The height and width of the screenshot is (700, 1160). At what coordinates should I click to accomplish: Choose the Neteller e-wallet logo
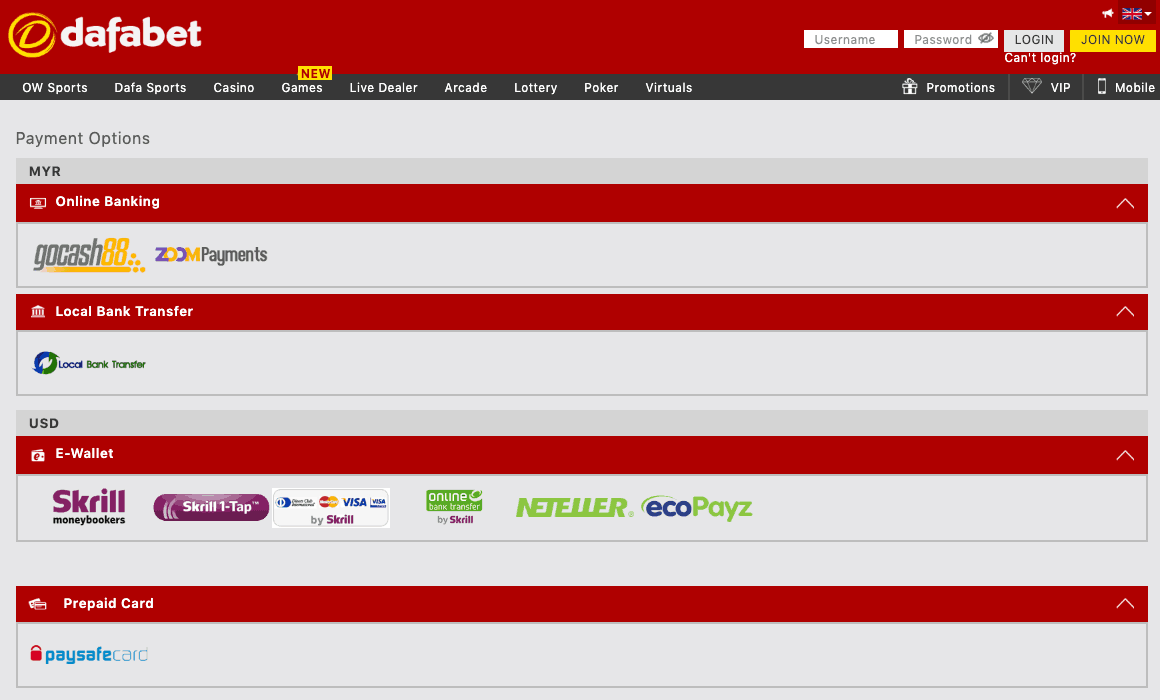point(574,508)
